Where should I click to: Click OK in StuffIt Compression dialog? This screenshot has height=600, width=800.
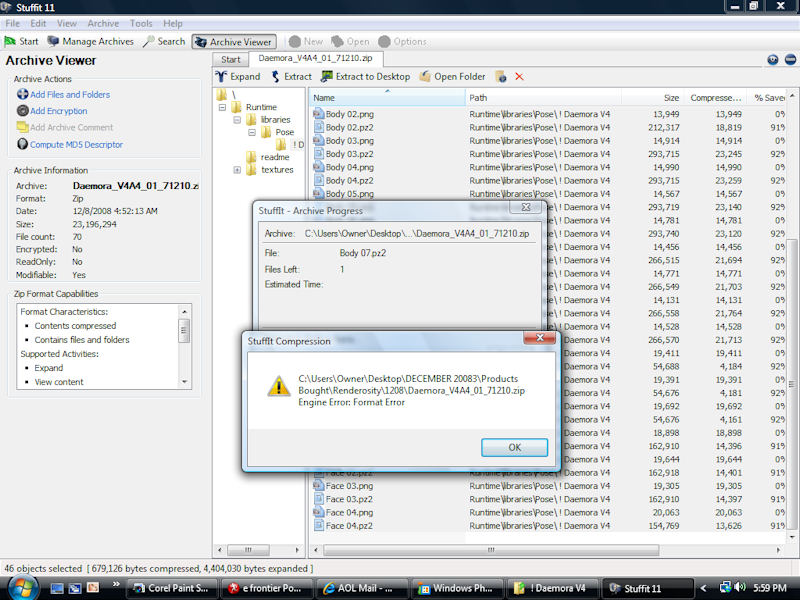click(514, 447)
